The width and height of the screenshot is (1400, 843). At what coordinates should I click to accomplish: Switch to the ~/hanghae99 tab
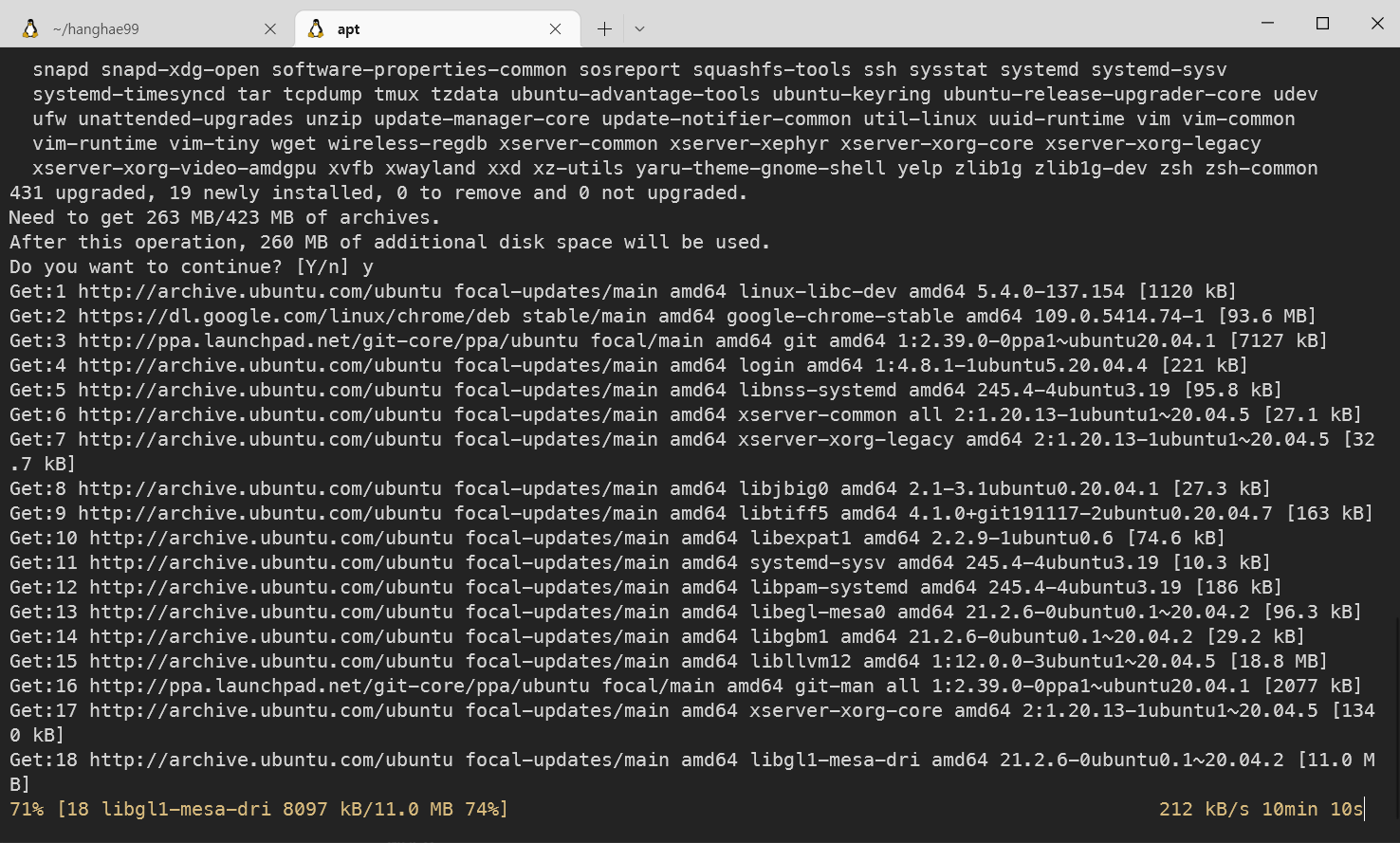tap(147, 28)
